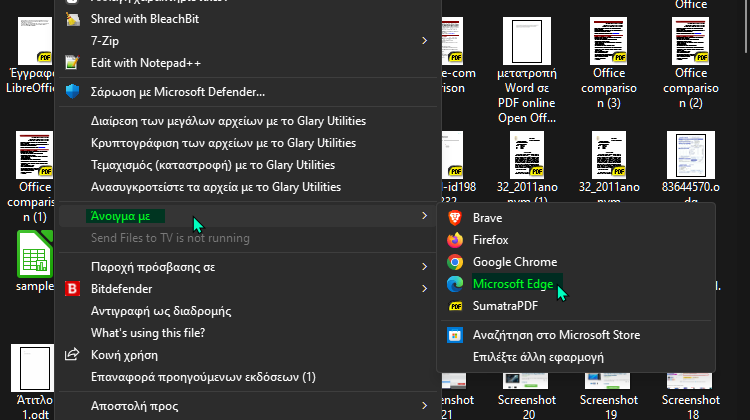Choose Edit with Notepad++
Viewport: 750px width, 420px height.
(248, 63)
